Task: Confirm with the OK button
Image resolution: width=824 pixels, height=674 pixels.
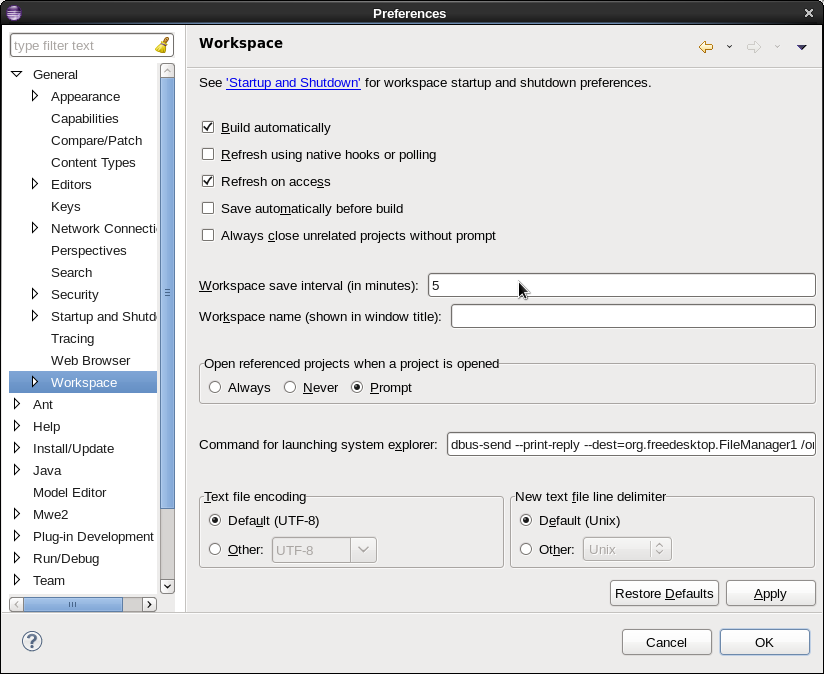Action: (765, 642)
